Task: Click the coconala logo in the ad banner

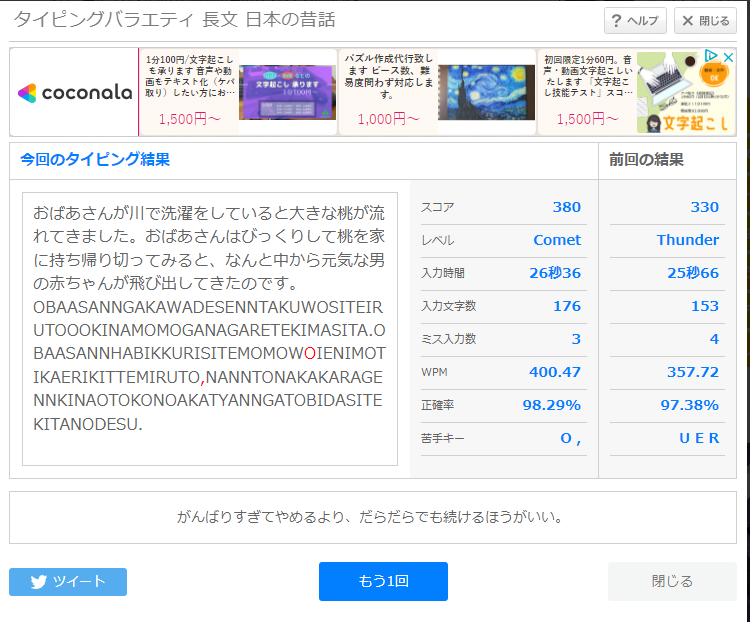Action: click(x=75, y=92)
